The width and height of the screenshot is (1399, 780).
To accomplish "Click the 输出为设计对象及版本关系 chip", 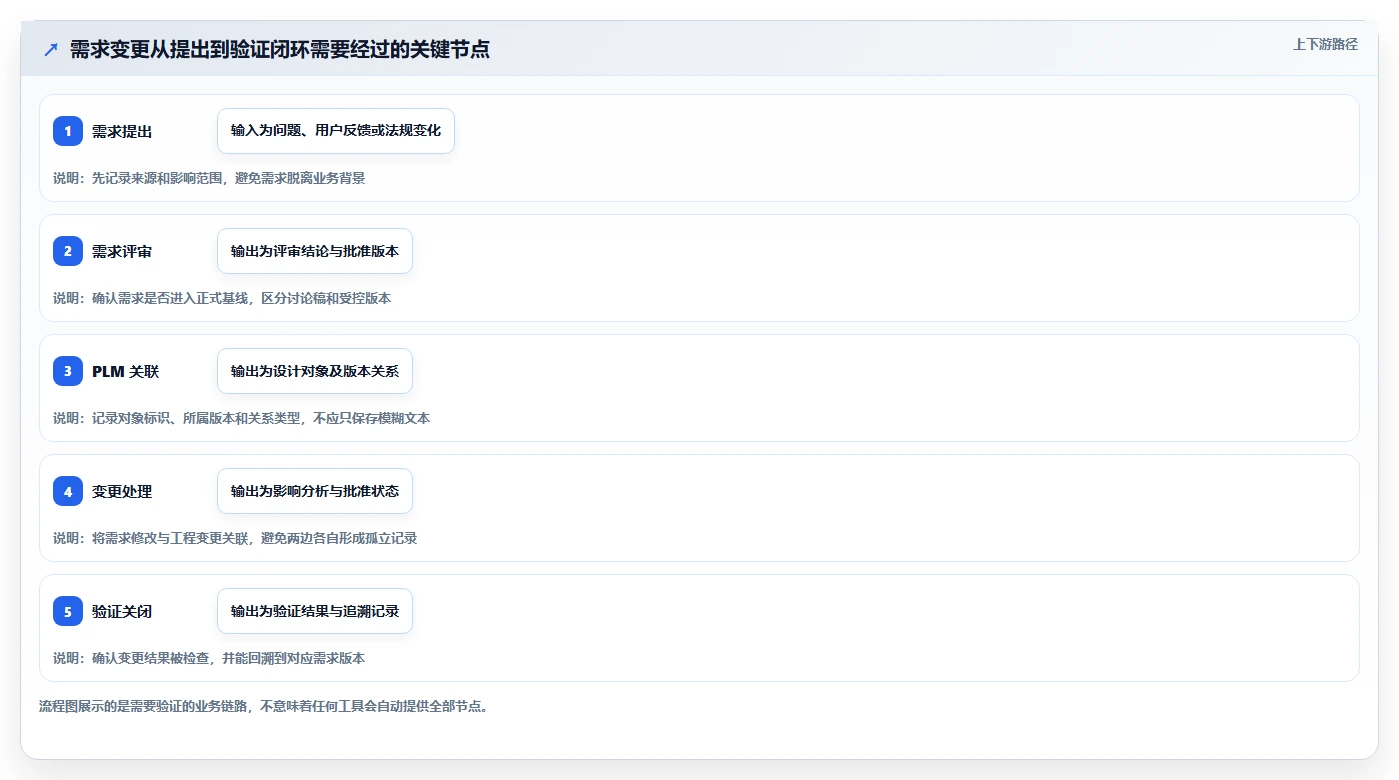I will pos(315,371).
